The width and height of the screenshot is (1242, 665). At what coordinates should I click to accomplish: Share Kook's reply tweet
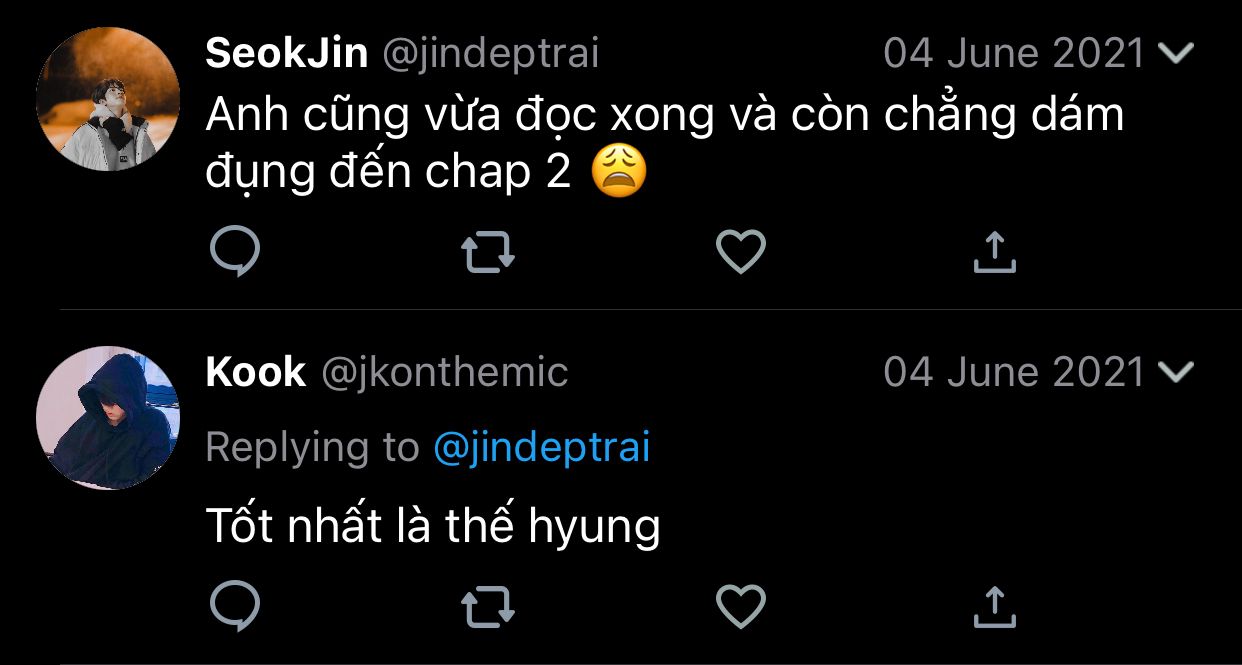pyautogui.click(x=994, y=605)
